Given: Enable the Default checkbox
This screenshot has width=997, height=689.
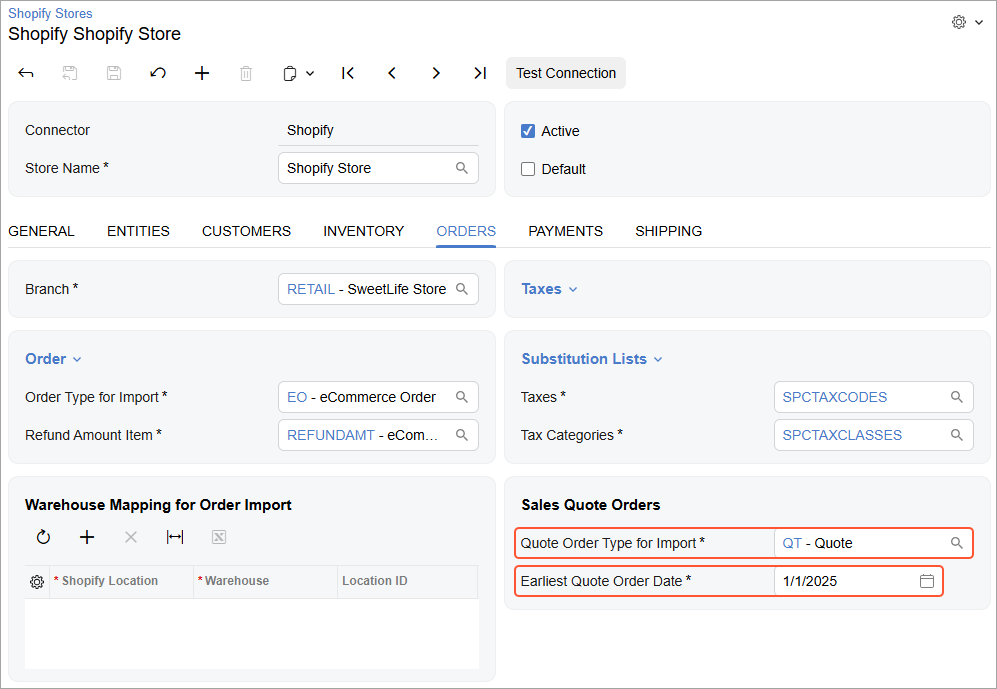Looking at the screenshot, I should [528, 169].
